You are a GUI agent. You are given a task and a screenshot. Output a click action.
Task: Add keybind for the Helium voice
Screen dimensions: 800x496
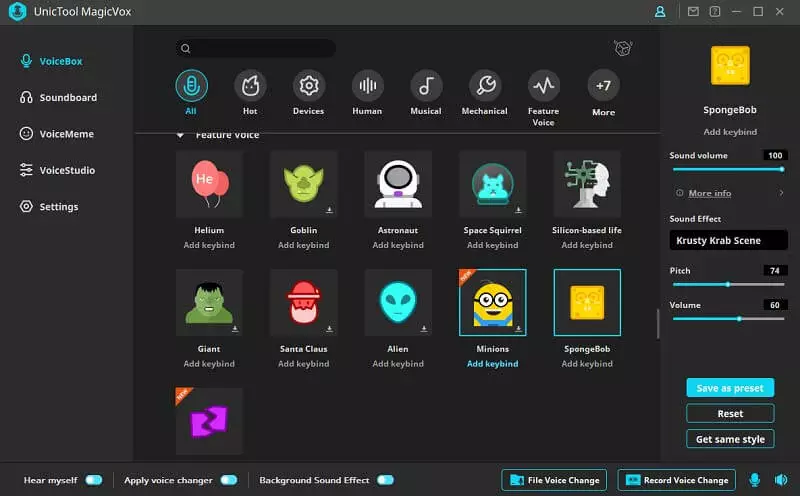[209, 245]
